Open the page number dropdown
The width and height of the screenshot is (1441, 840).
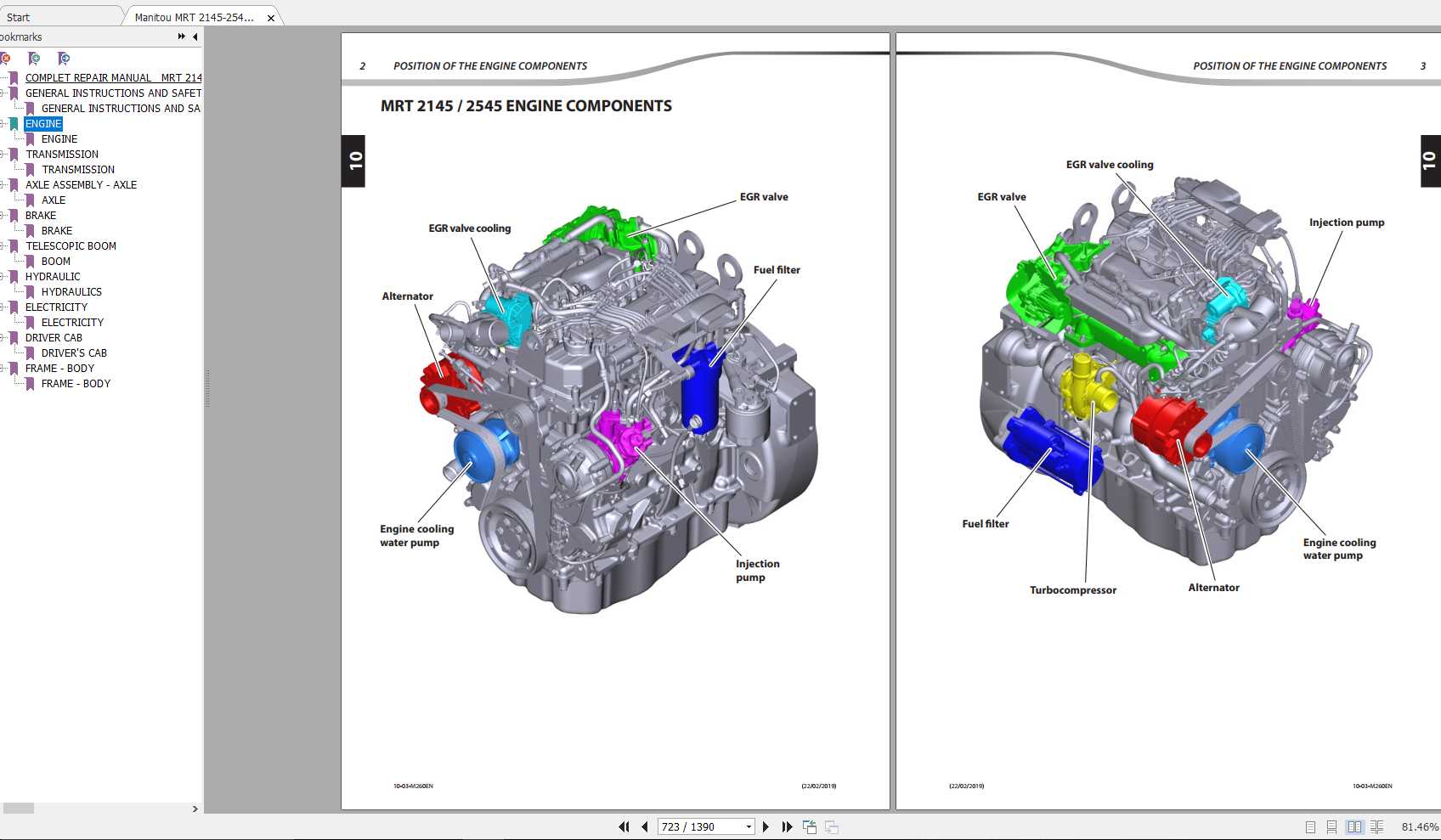tap(749, 826)
